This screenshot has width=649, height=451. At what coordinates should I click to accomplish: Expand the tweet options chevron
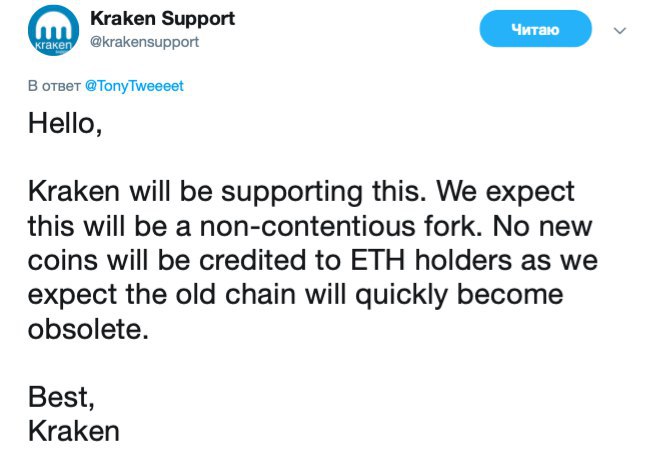(x=619, y=31)
